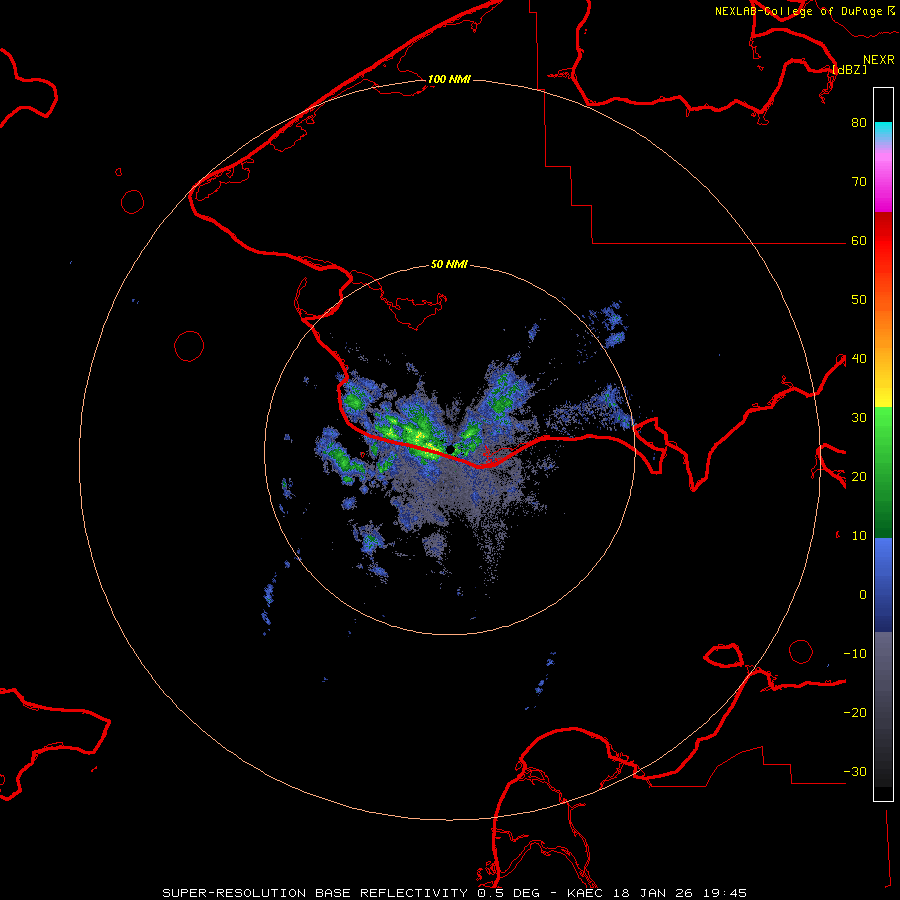Click the cyan top segment of the color bar
The height and width of the screenshot is (900, 900).
[883, 130]
